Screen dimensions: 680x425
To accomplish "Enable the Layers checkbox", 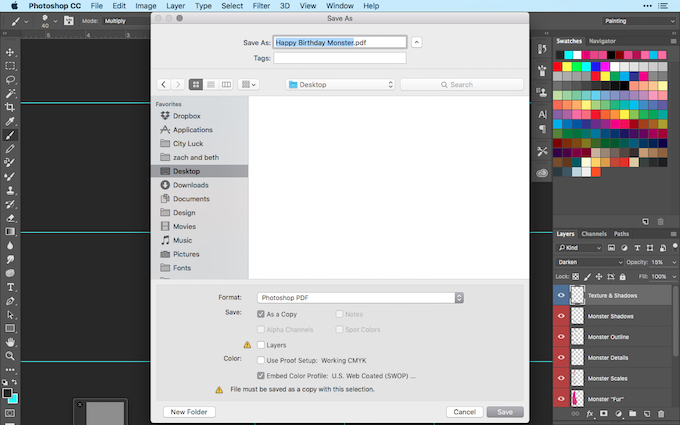I will pos(261,345).
